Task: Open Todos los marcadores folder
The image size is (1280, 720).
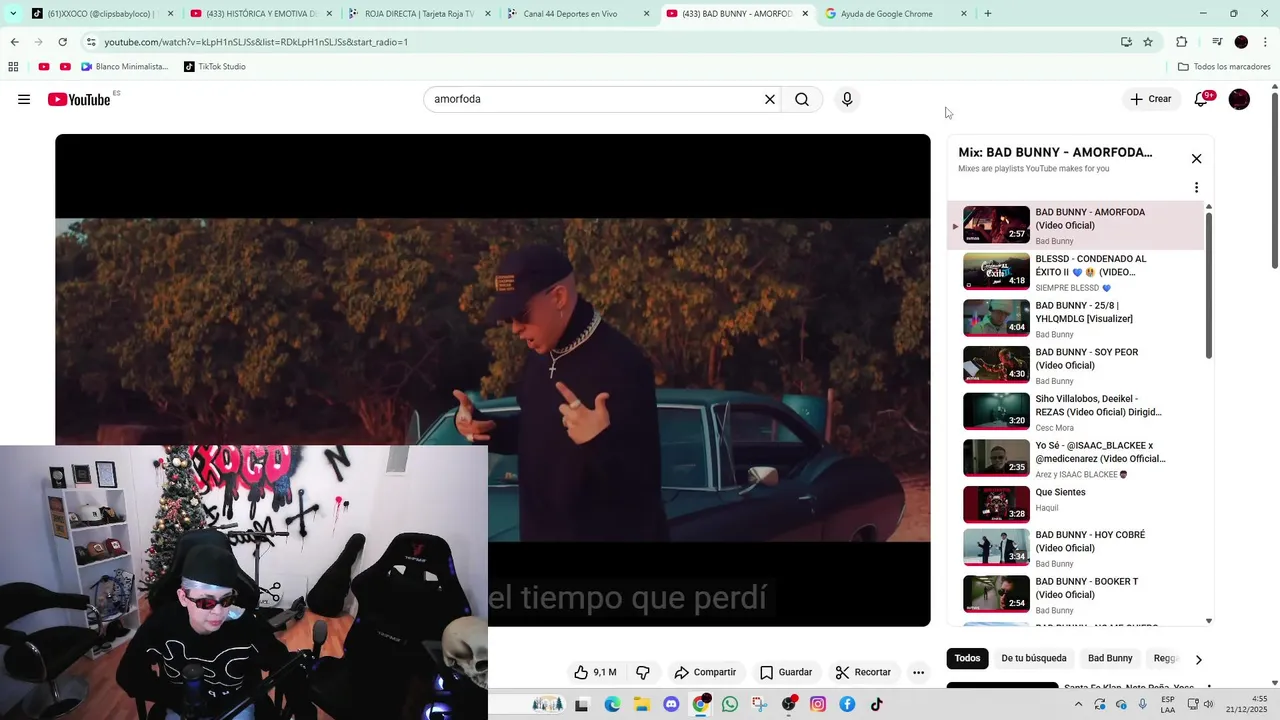Action: coord(1224,67)
